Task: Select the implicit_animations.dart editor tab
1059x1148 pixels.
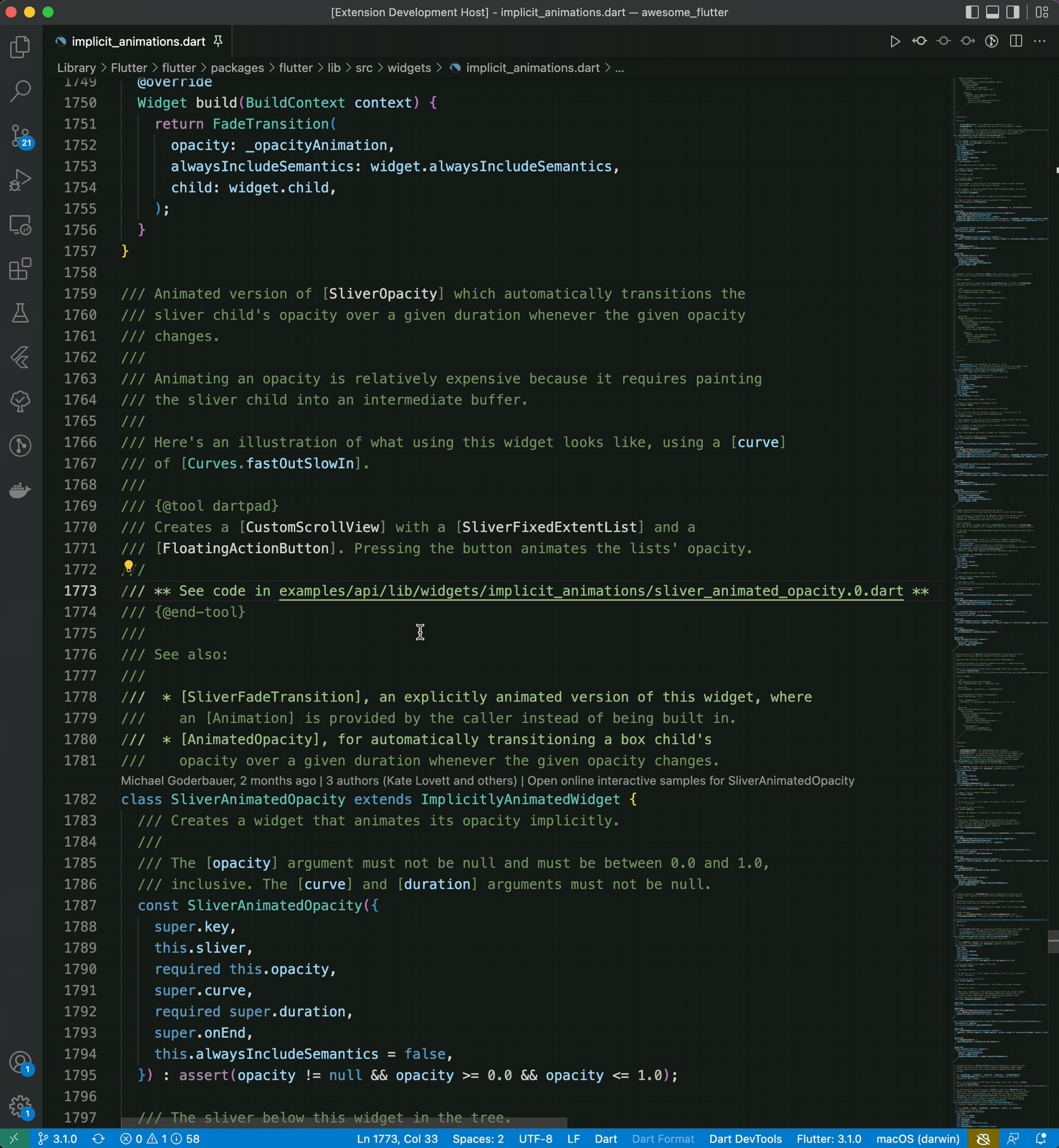Action: coord(138,41)
